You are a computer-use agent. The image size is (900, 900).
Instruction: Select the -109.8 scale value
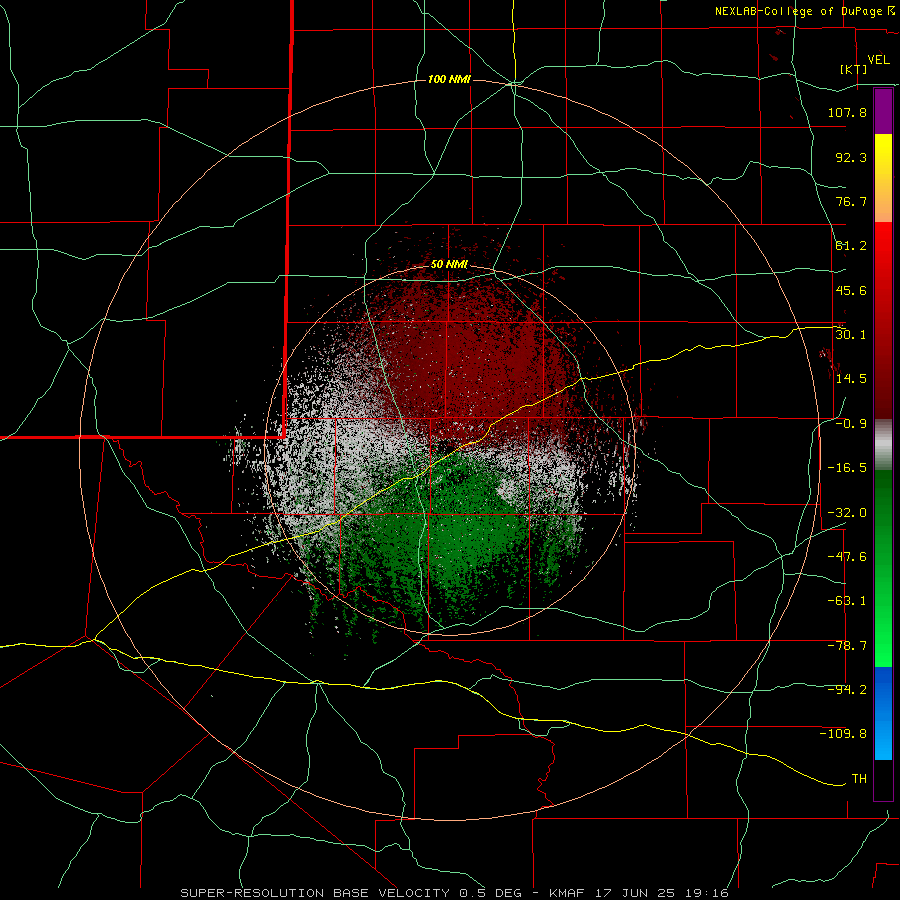(843, 734)
